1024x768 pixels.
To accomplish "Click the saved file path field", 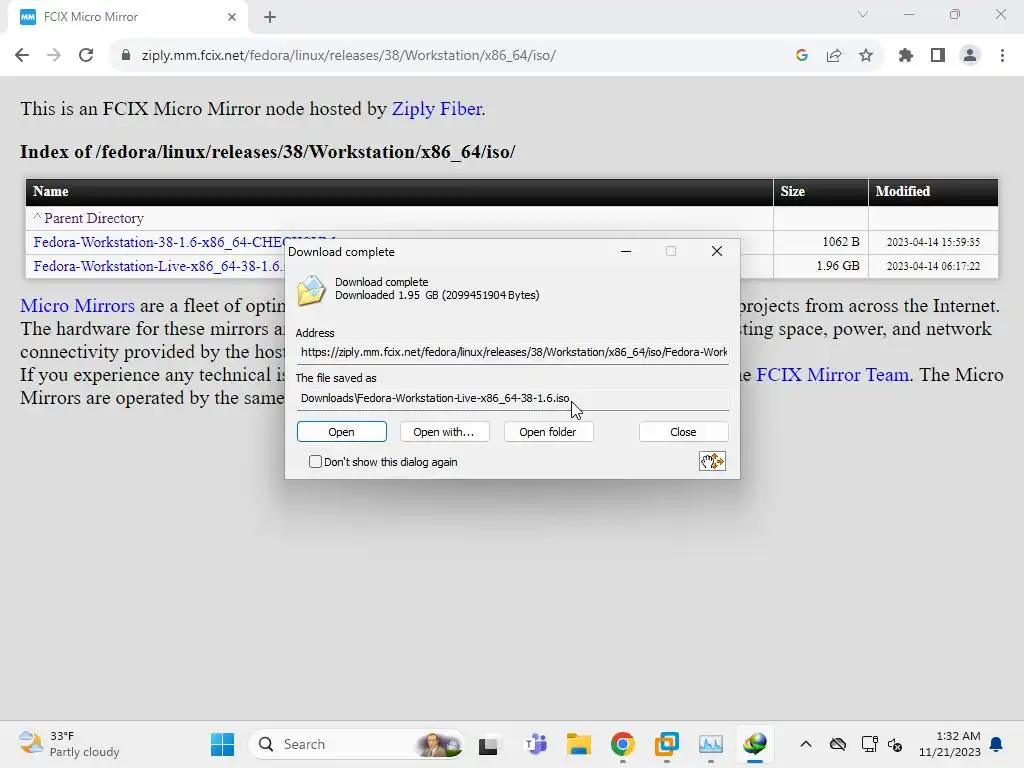I will [x=513, y=398].
